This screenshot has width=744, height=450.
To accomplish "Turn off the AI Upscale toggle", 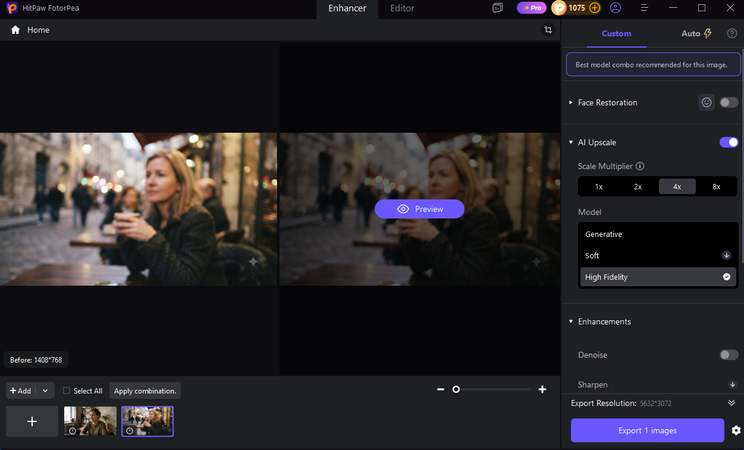I will pyautogui.click(x=729, y=142).
